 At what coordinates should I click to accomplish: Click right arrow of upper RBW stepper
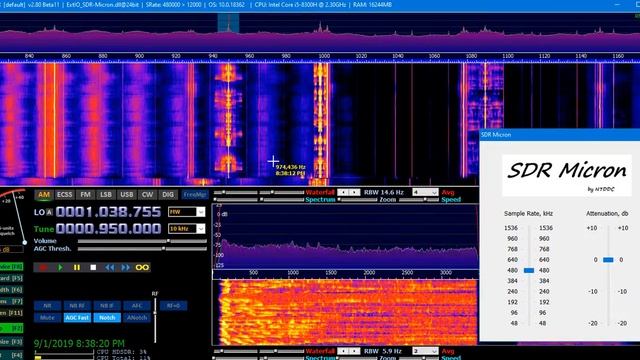355,192
